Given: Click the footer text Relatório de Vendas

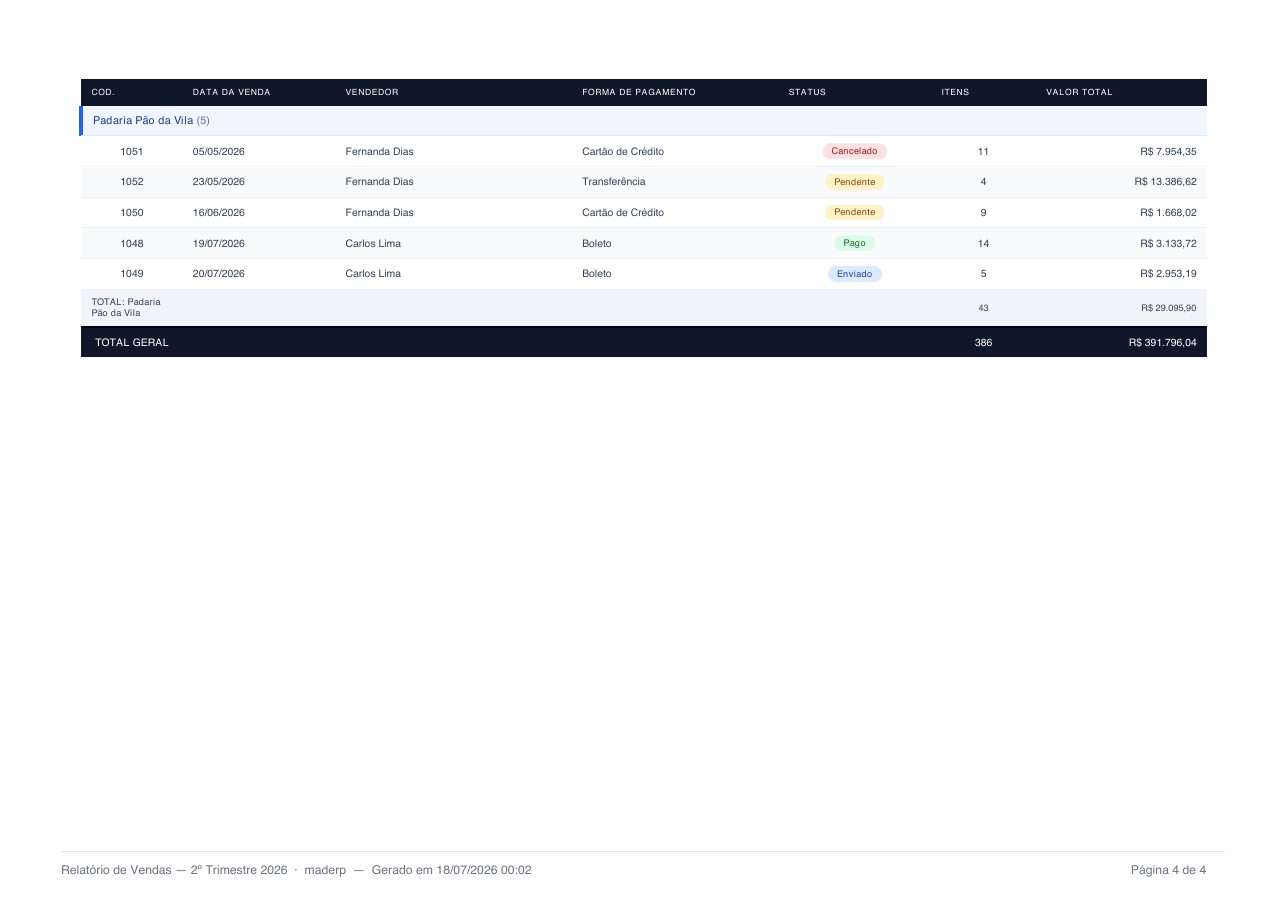Looking at the screenshot, I should coord(116,870).
